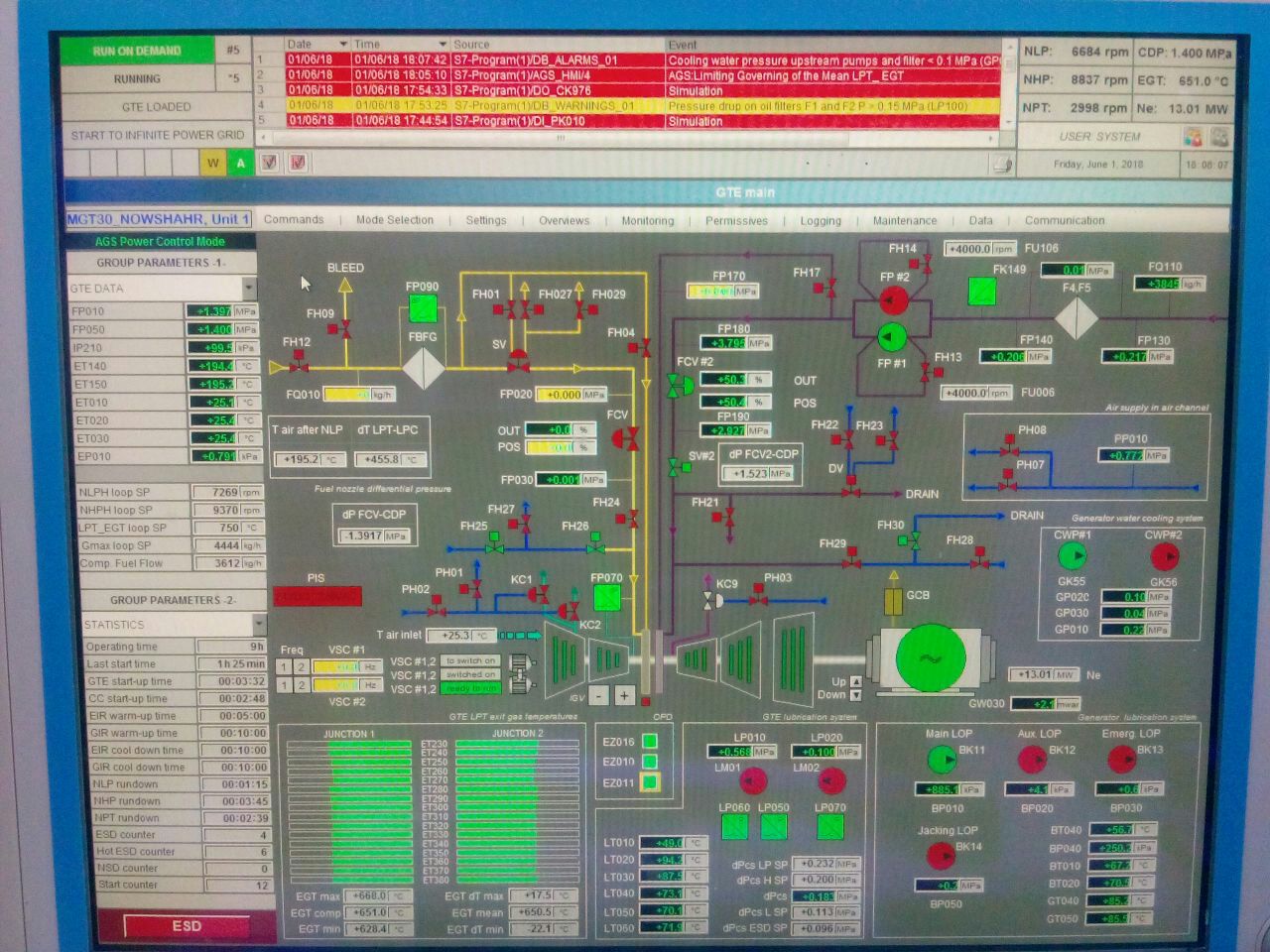Click the FP #2 fuel pump icon

pos(893,299)
